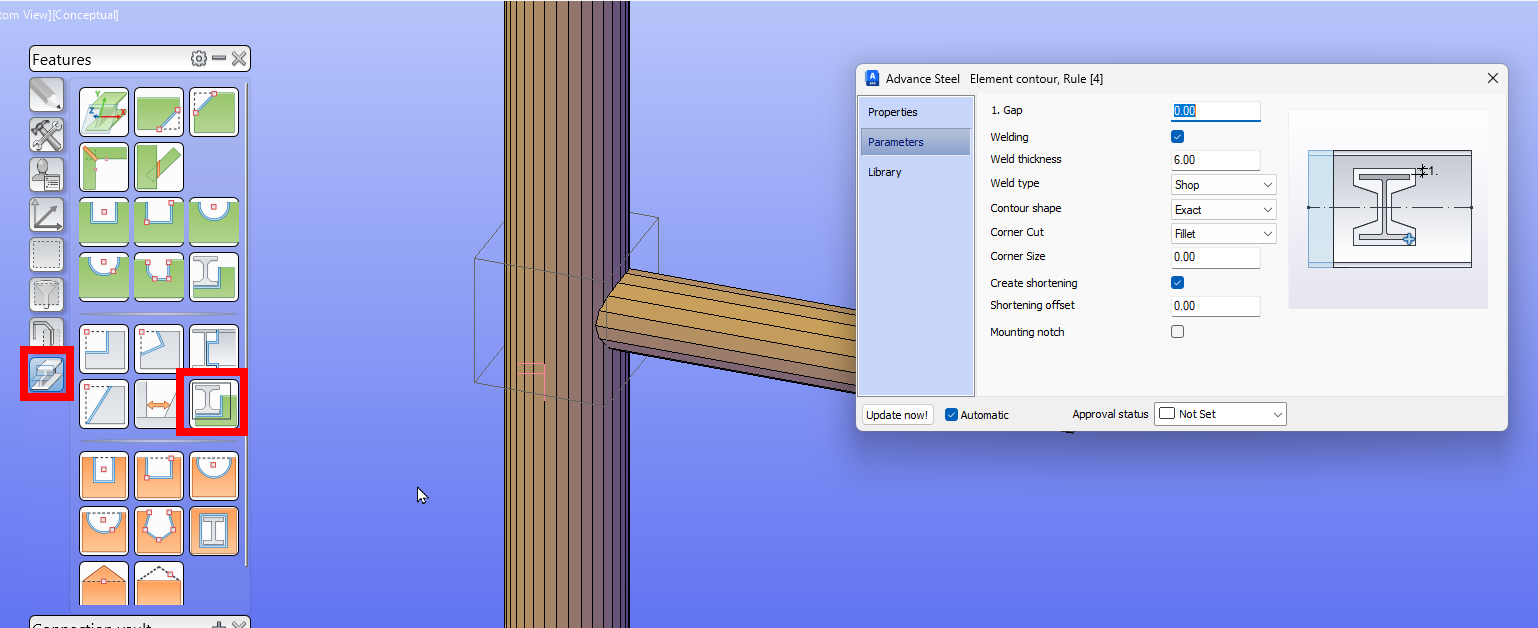
Task: Click highlighted gray I-beam element contour icon
Action: (214, 404)
